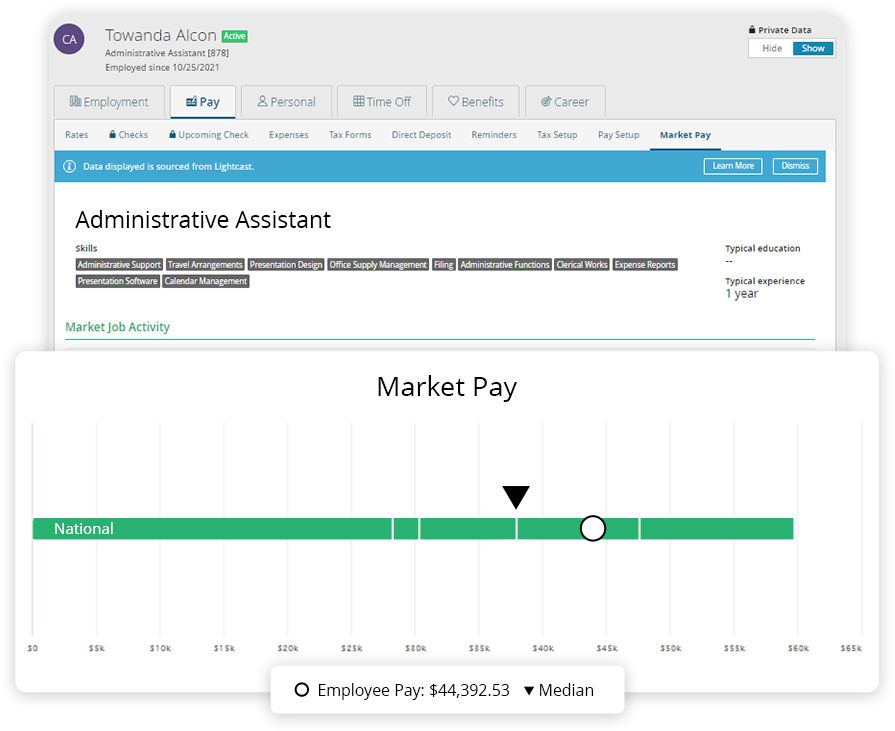This screenshot has width=895, height=731.
Task: Click the Active status badge
Action: coord(234,36)
